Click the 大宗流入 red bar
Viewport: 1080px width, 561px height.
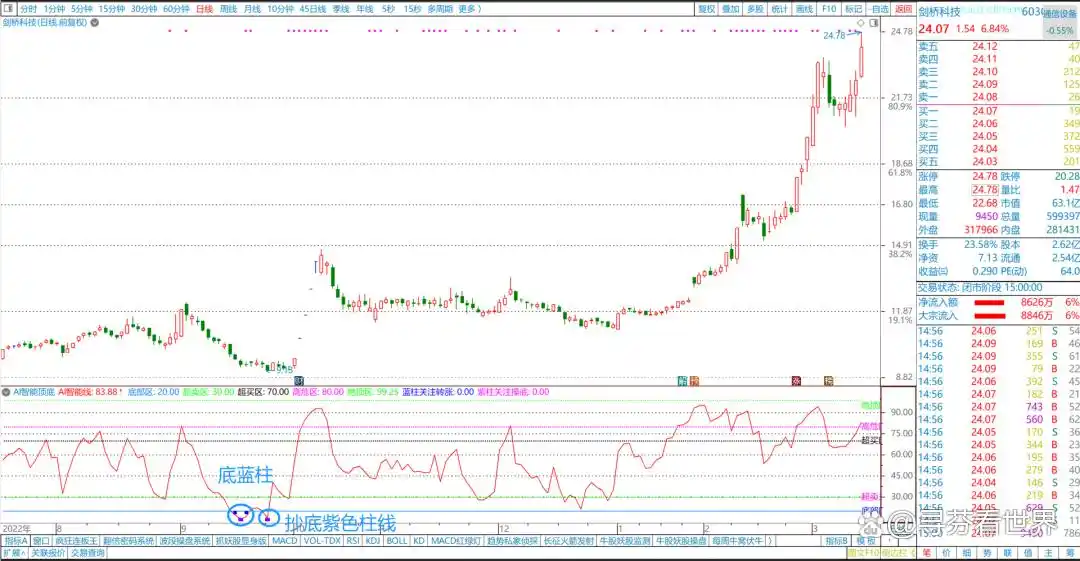pos(988,316)
